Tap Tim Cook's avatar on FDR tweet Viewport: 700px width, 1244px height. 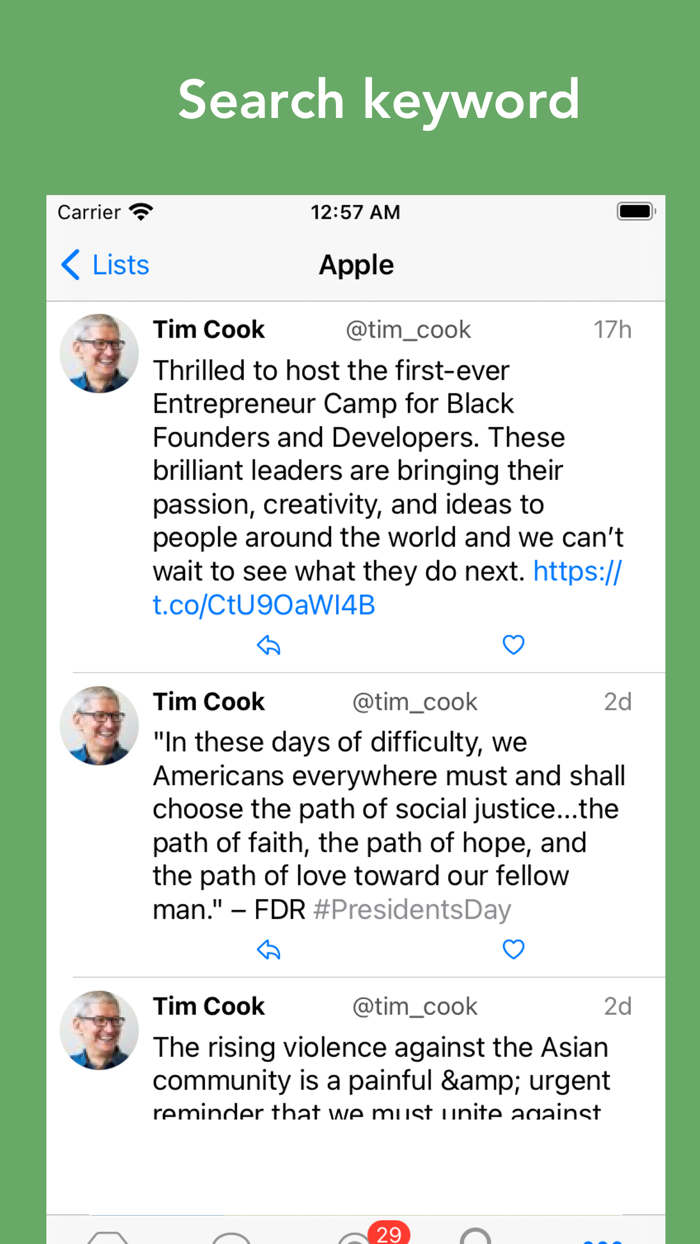click(99, 725)
